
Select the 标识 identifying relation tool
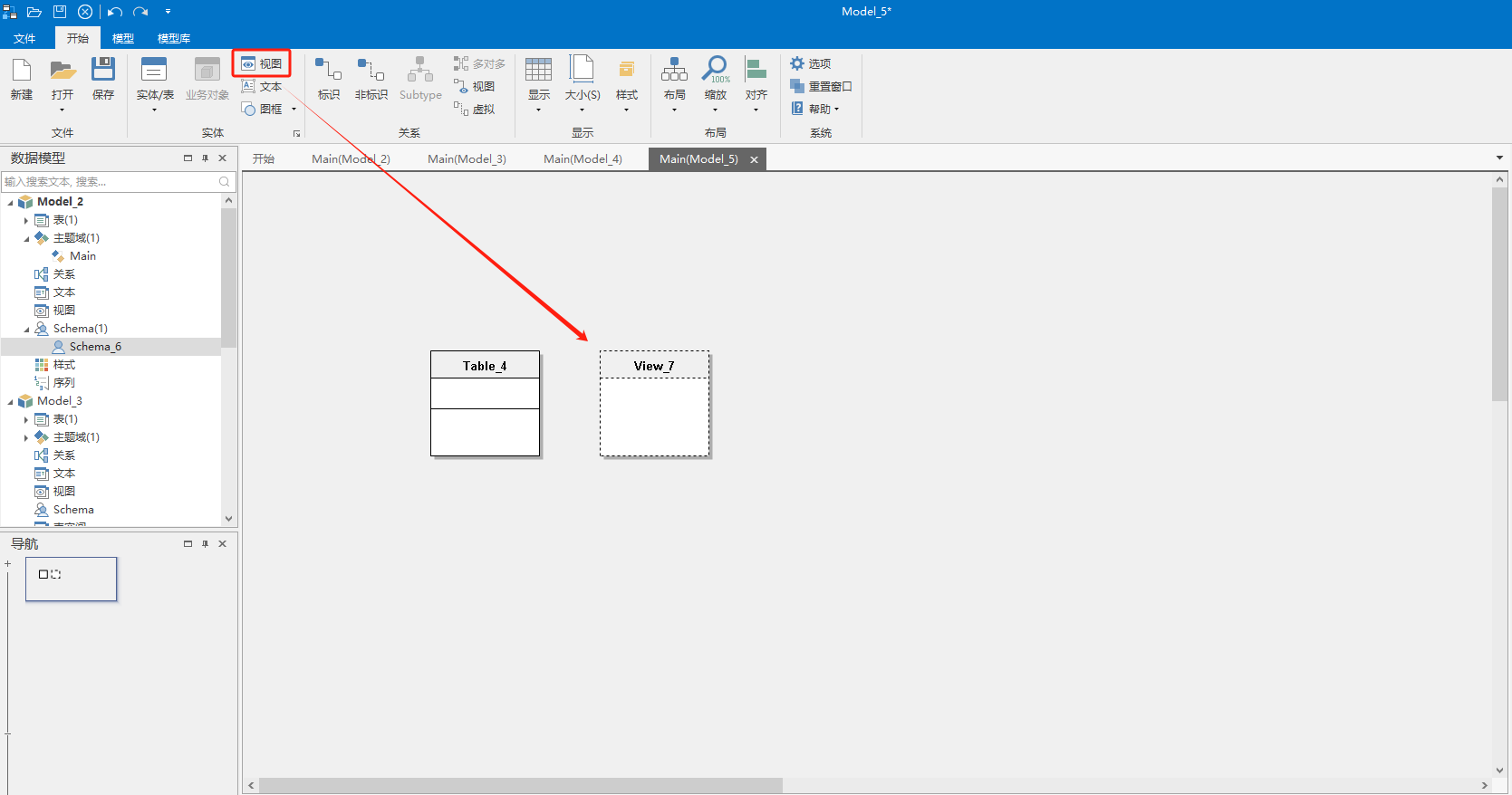tap(329, 78)
